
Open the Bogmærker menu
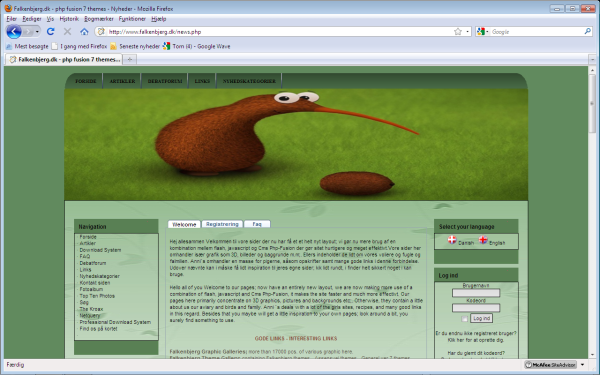pyautogui.click(x=99, y=19)
